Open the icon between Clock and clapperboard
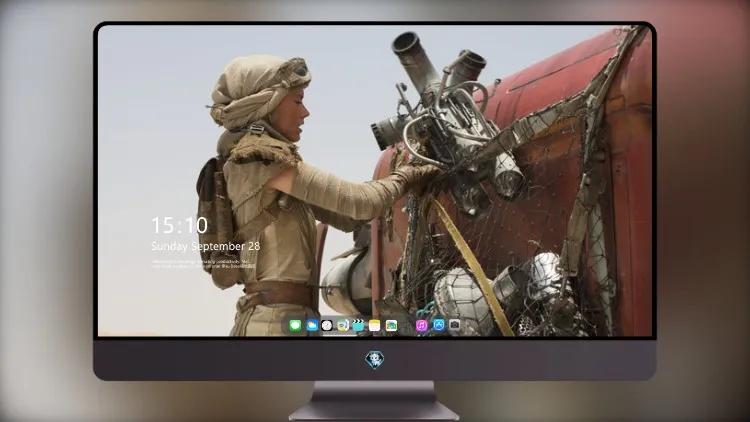This screenshot has width=750, height=422. tap(343, 326)
